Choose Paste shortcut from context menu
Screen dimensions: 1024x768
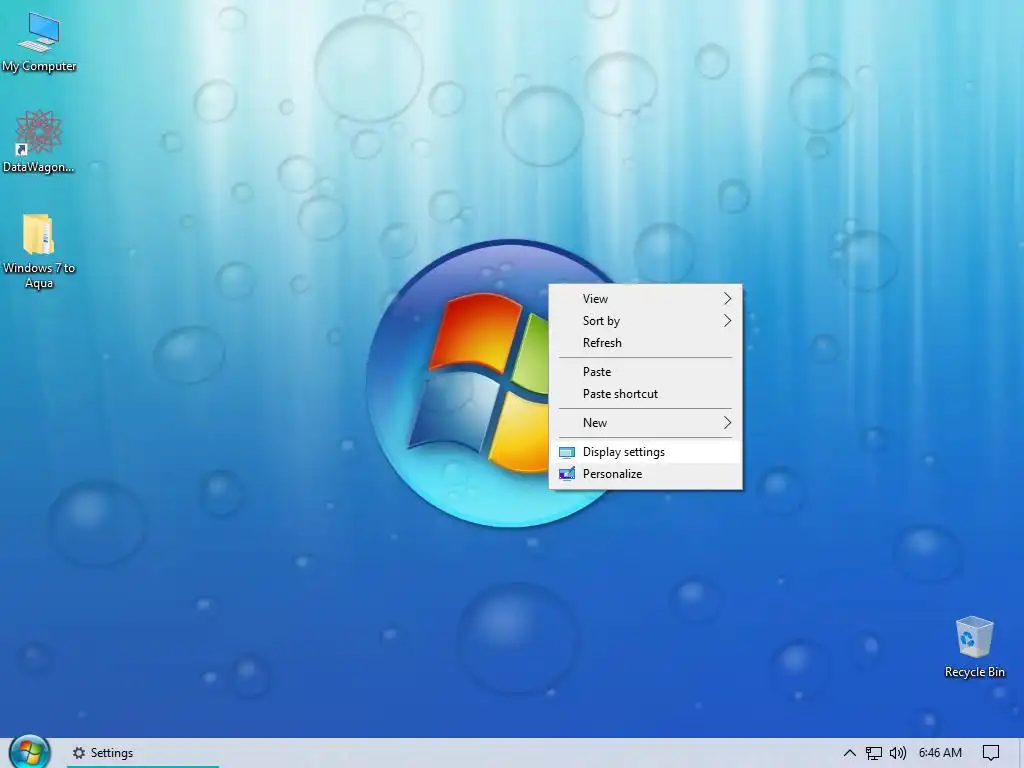645,394
